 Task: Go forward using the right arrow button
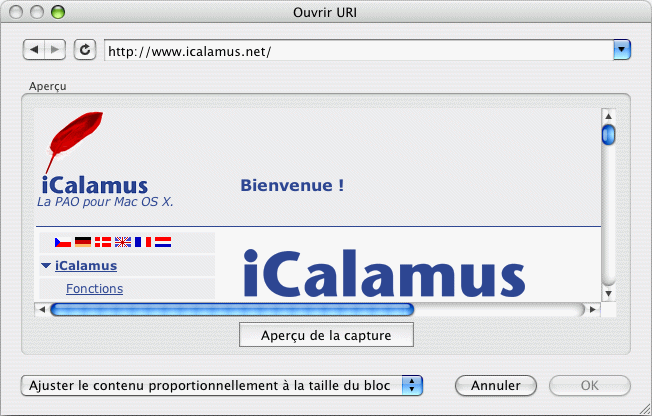55,50
